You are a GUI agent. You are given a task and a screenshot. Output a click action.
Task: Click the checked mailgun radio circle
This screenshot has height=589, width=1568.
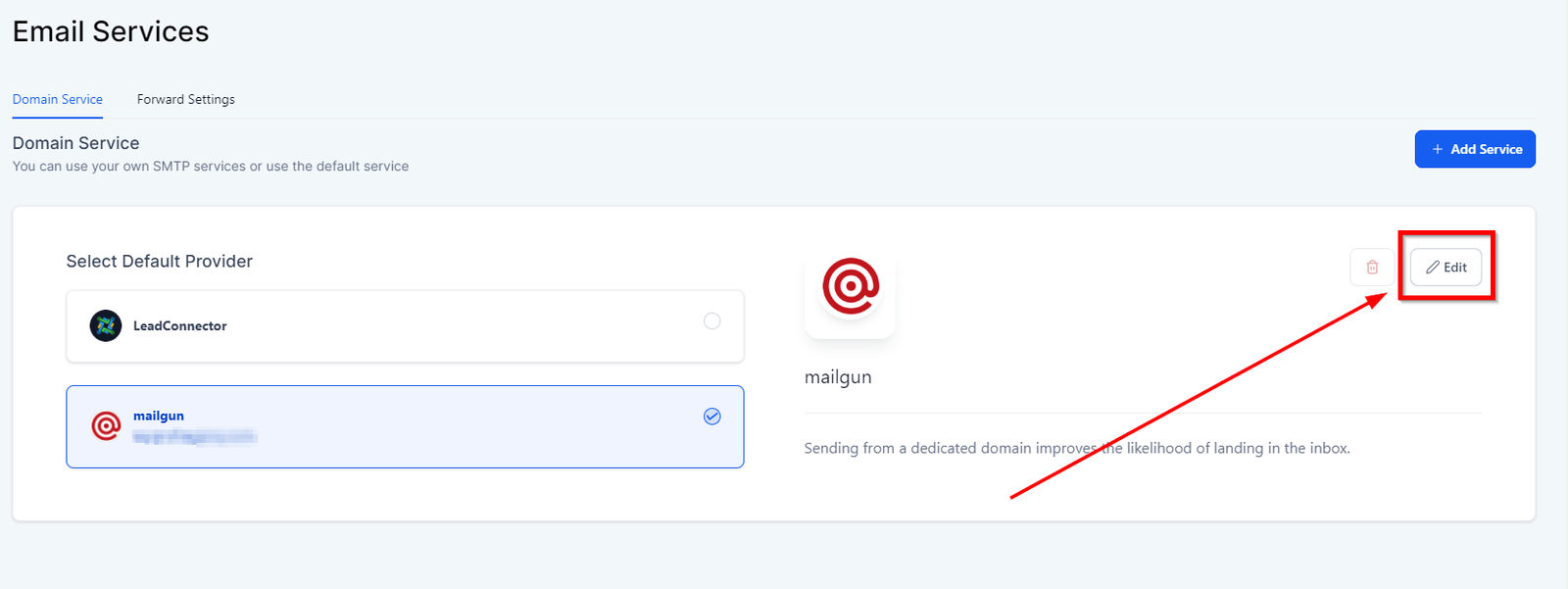click(712, 417)
